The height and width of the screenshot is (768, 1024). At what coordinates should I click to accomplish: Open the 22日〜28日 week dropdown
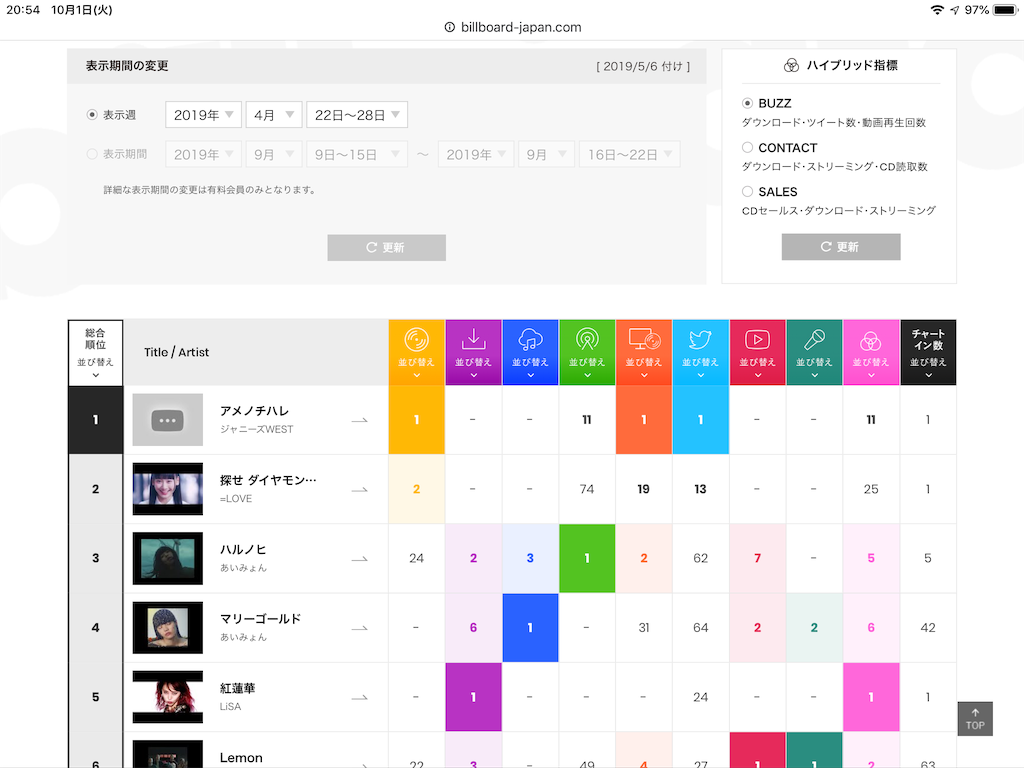pos(357,115)
